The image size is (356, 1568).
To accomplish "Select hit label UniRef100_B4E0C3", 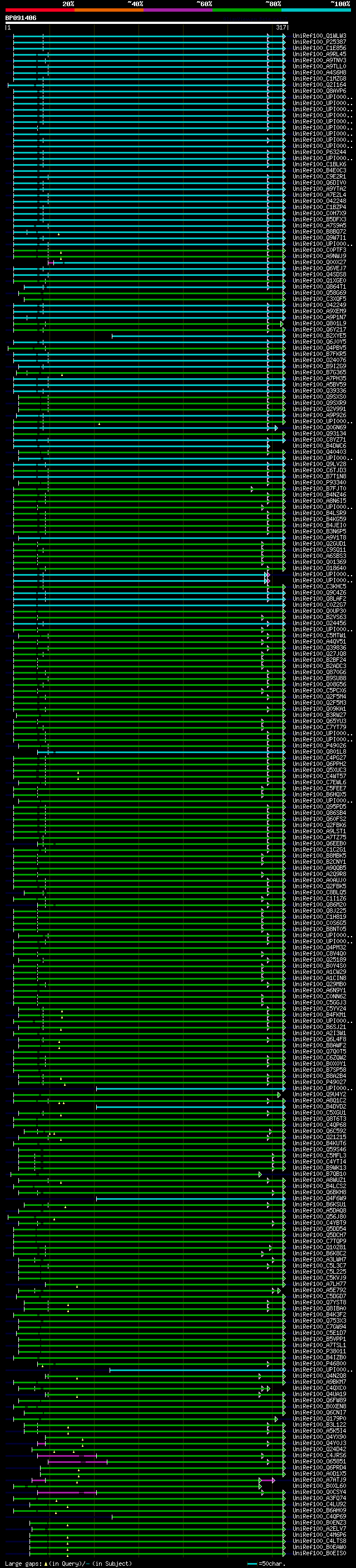I will pos(319,170).
